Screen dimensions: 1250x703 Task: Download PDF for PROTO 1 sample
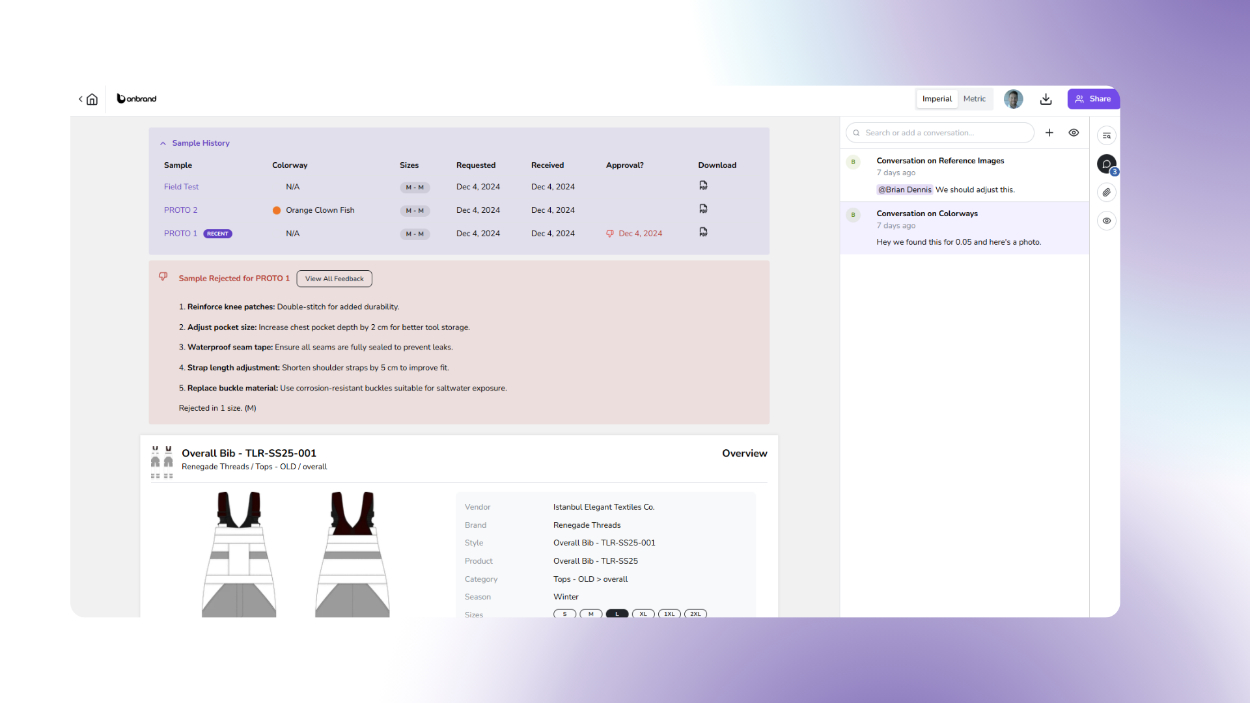(x=703, y=232)
